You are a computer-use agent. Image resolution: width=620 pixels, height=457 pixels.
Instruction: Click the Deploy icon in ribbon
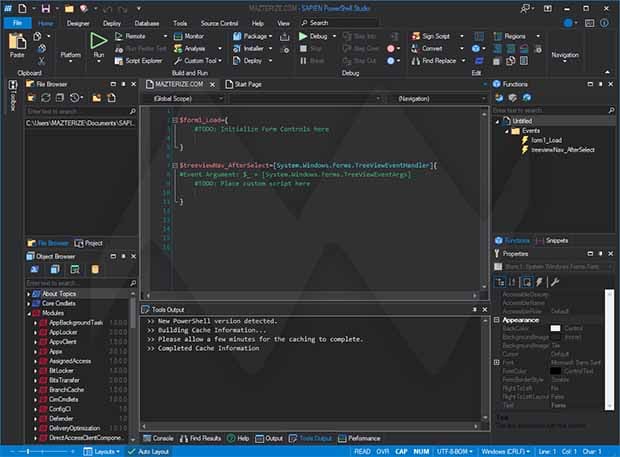tap(237, 61)
